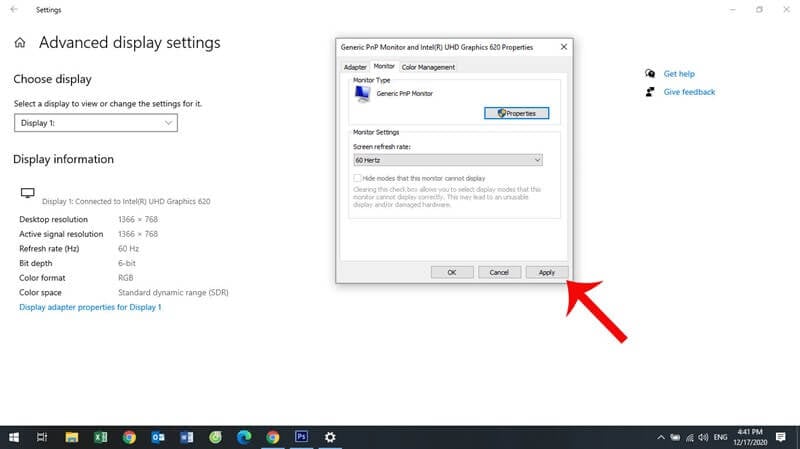Close the monitor Properties dialog
800x449 pixels.
click(564, 46)
